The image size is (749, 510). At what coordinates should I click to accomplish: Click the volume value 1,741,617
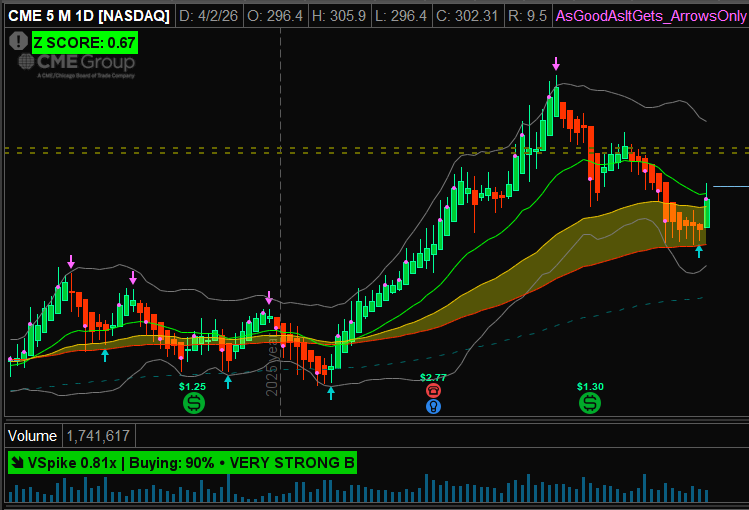[100, 436]
